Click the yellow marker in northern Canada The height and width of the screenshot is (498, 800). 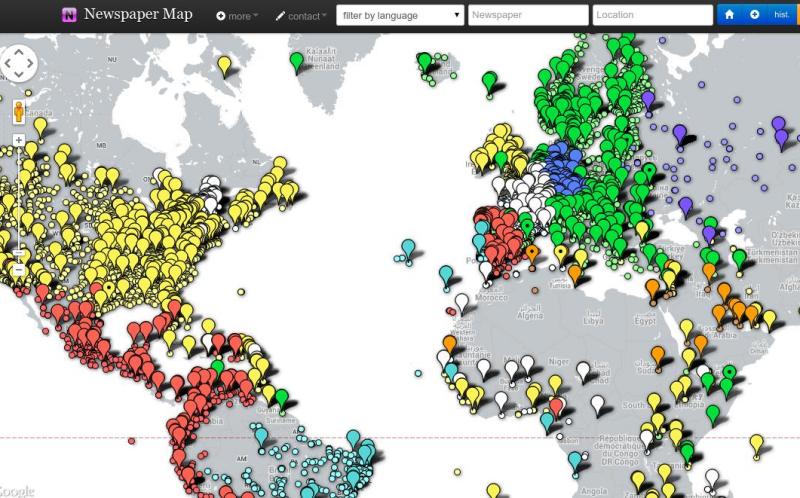click(x=224, y=64)
